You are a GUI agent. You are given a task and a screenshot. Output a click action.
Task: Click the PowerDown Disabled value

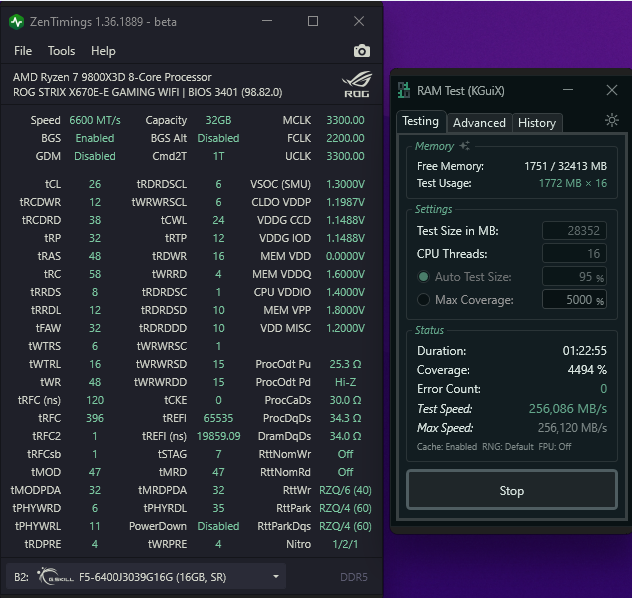218,526
